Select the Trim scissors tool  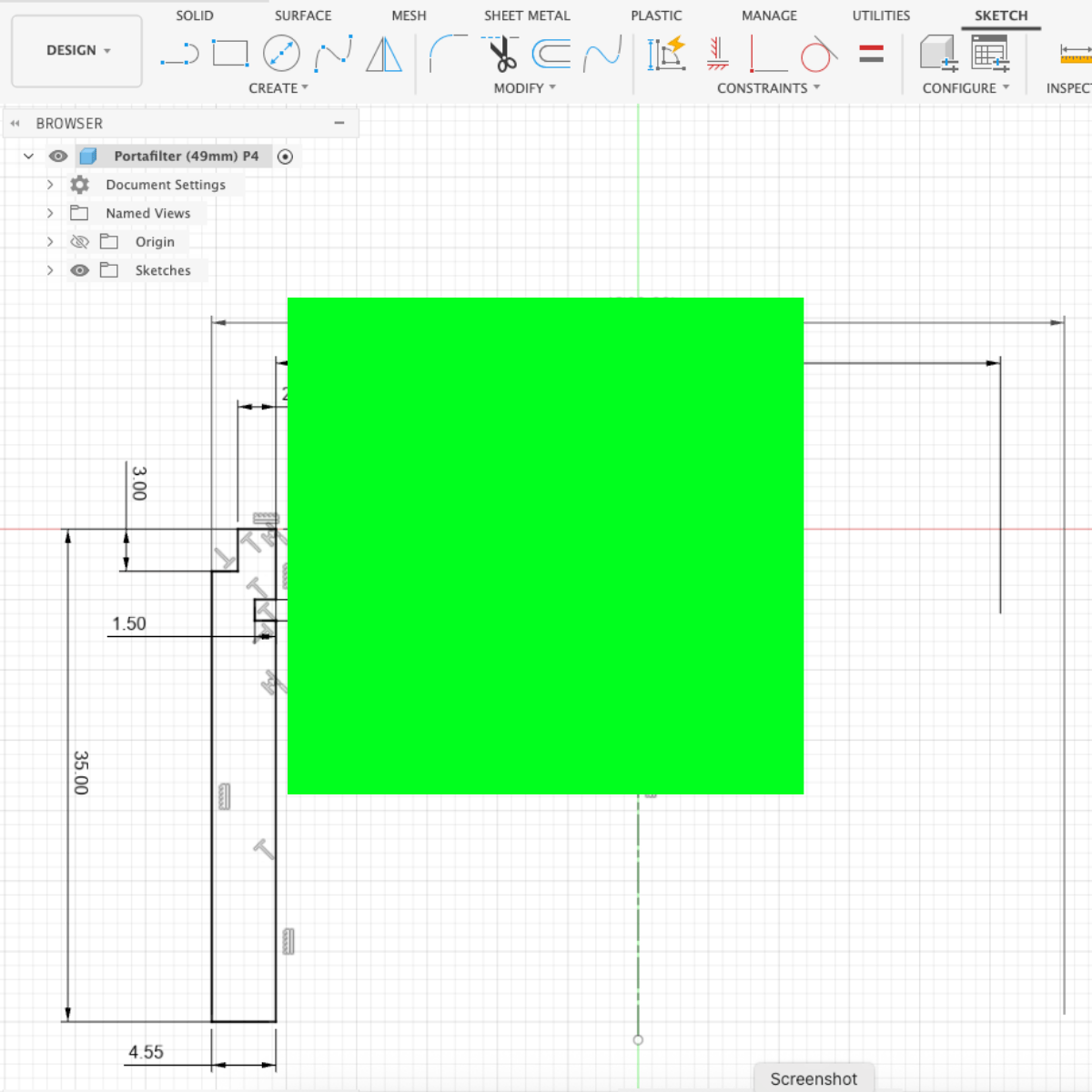(500, 54)
